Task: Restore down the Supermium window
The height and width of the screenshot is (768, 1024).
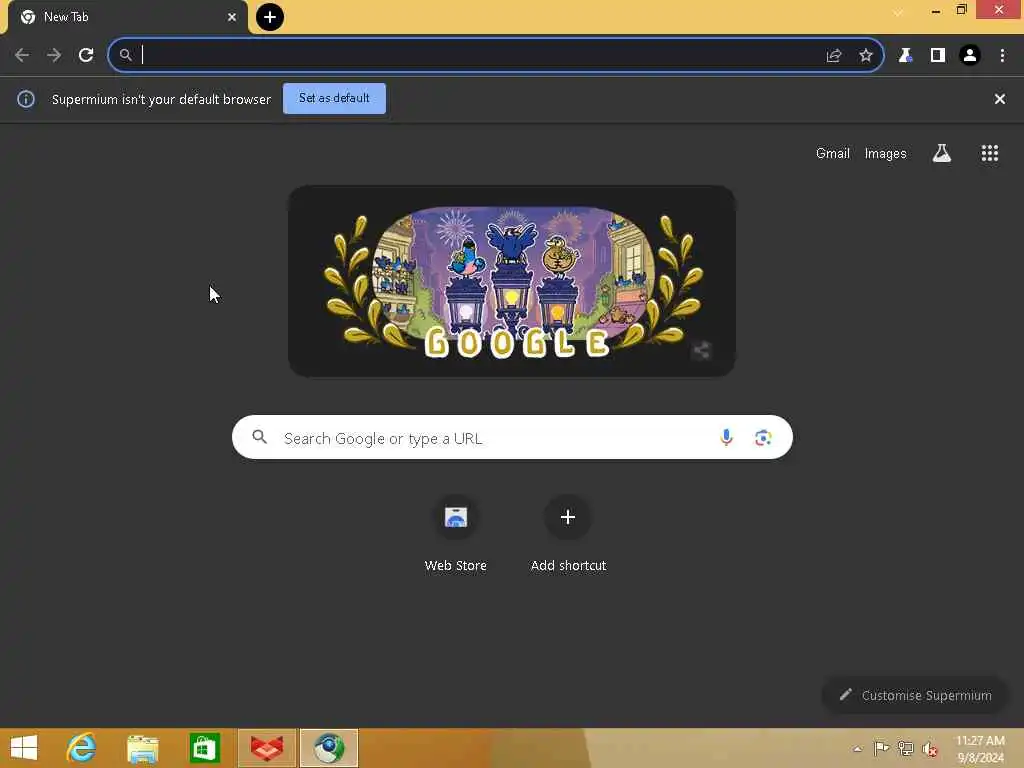Action: (961, 10)
